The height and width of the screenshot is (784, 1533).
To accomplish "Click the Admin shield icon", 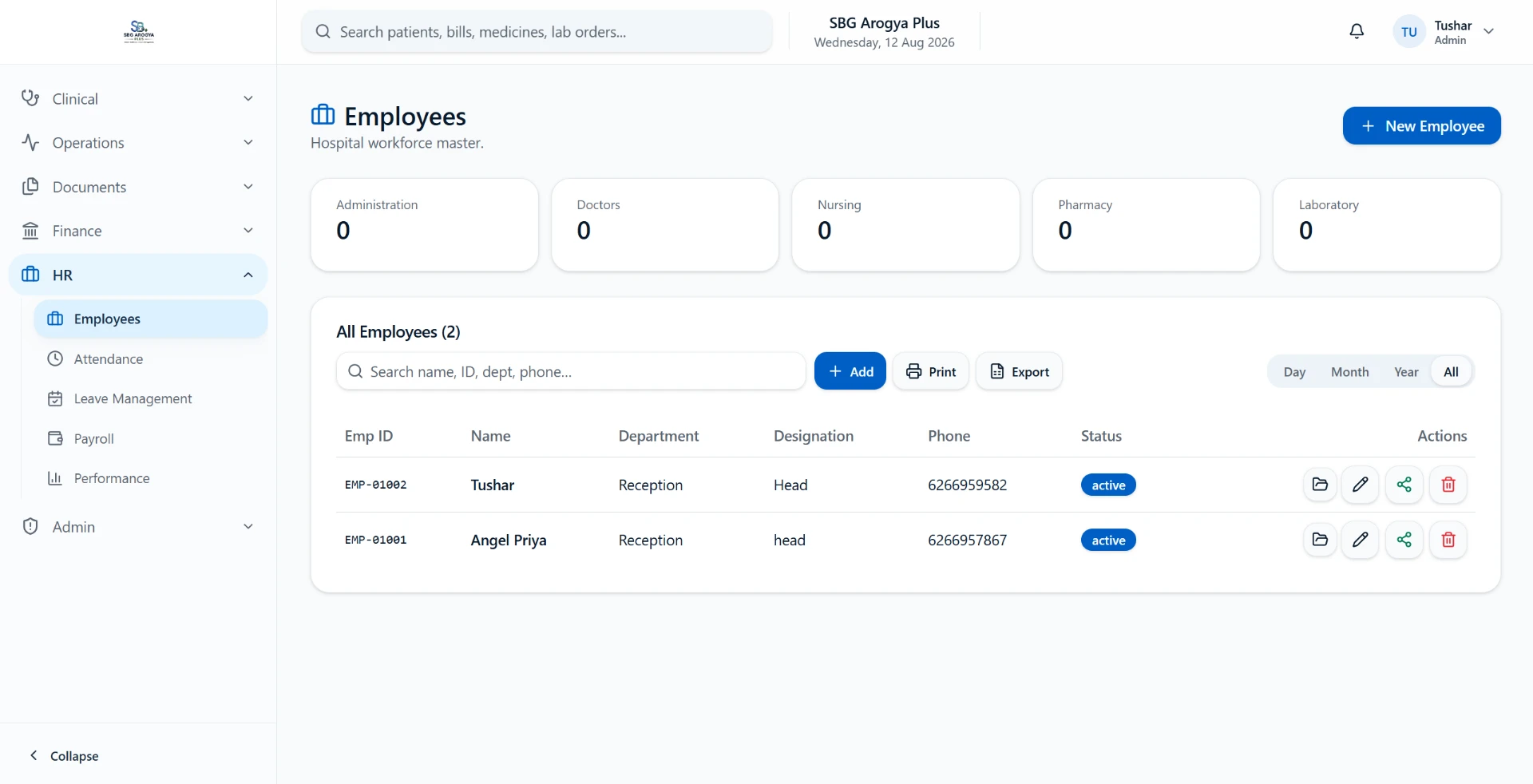I will (x=30, y=526).
